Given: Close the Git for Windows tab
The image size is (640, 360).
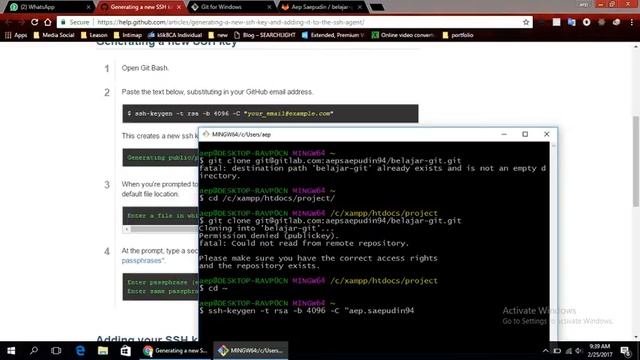Looking at the screenshot, I should click(x=269, y=7).
